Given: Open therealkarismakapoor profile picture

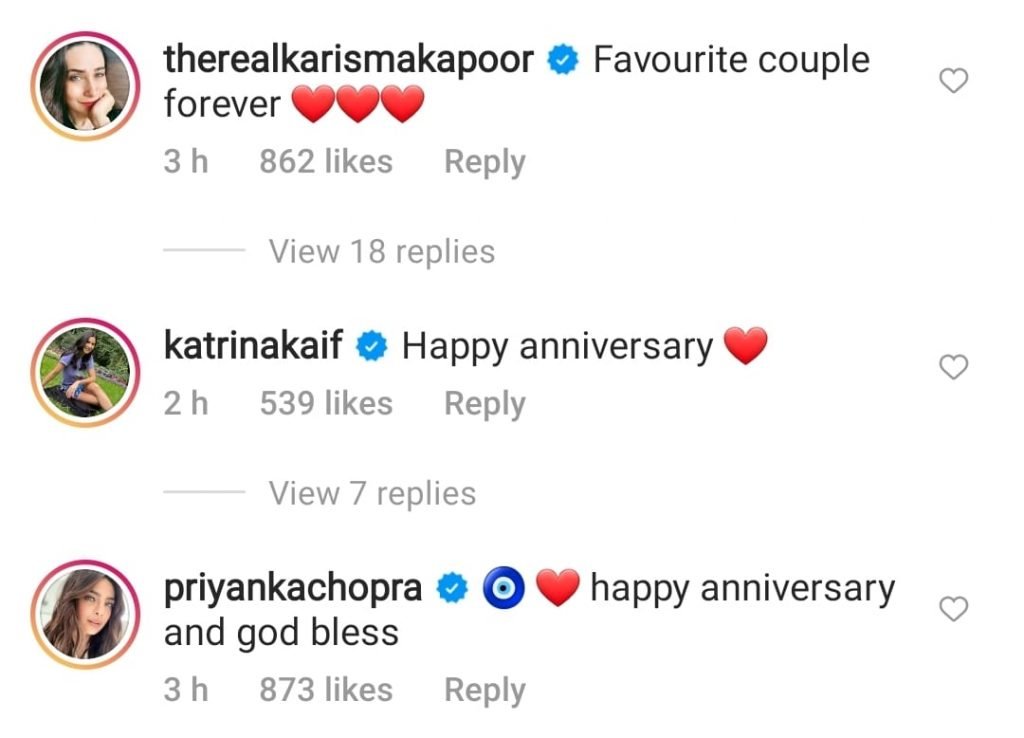Looking at the screenshot, I should pos(85,86).
